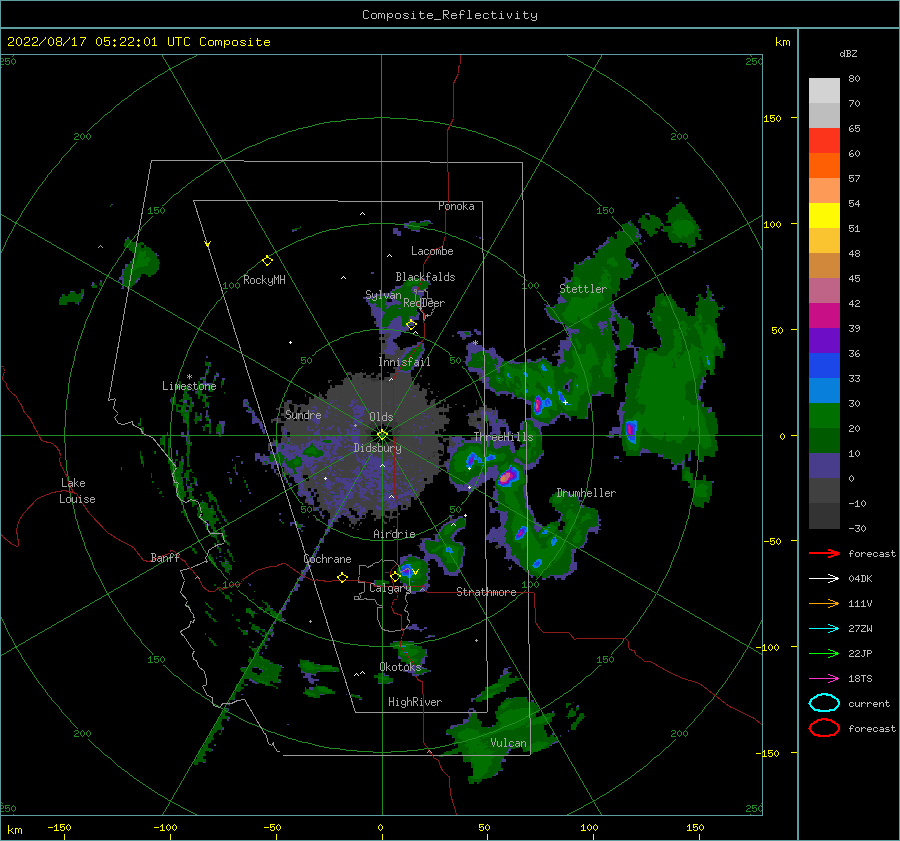900x841 pixels.
Task: Click the Airdrie city label
Action: 394,534
